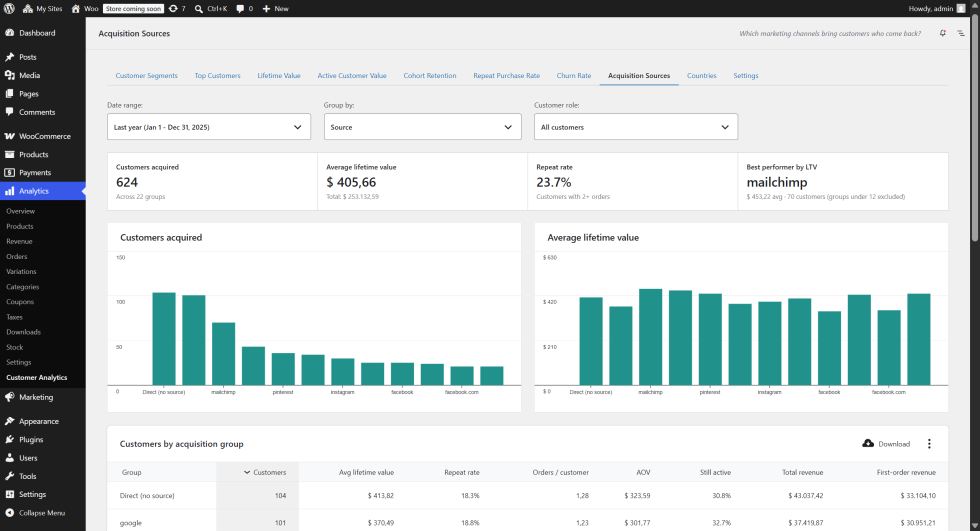The width and height of the screenshot is (980, 531).
Task: Open the Revenue analytics submenu link
Action: click(x=19, y=241)
